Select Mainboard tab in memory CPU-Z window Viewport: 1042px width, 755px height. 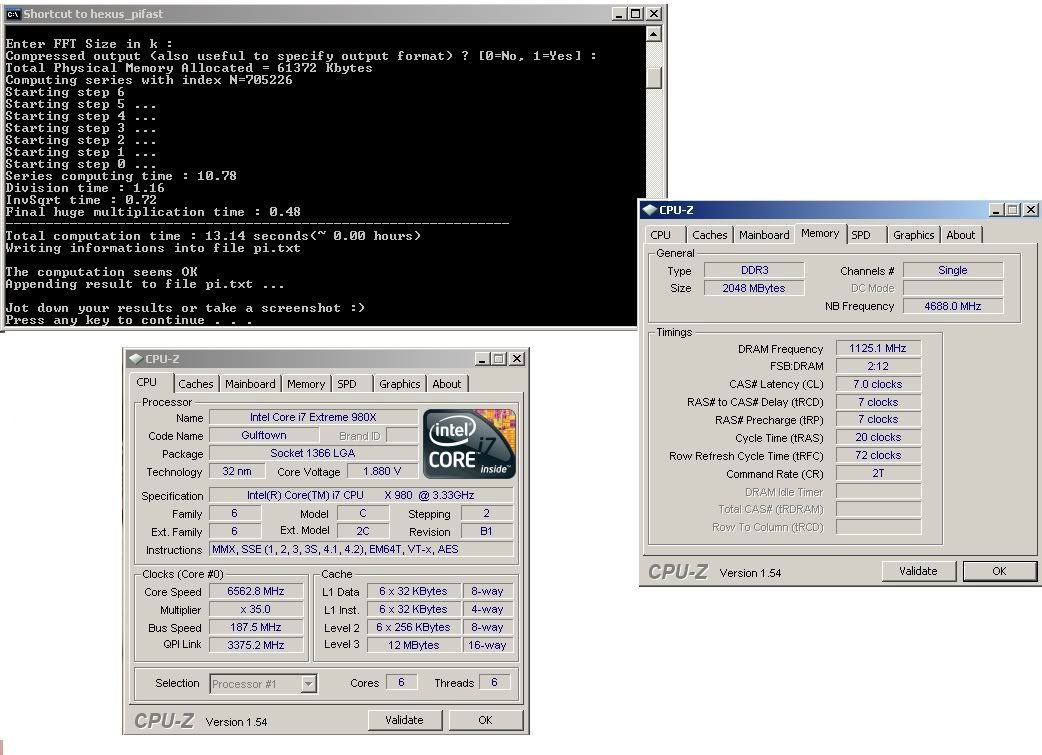(764, 235)
